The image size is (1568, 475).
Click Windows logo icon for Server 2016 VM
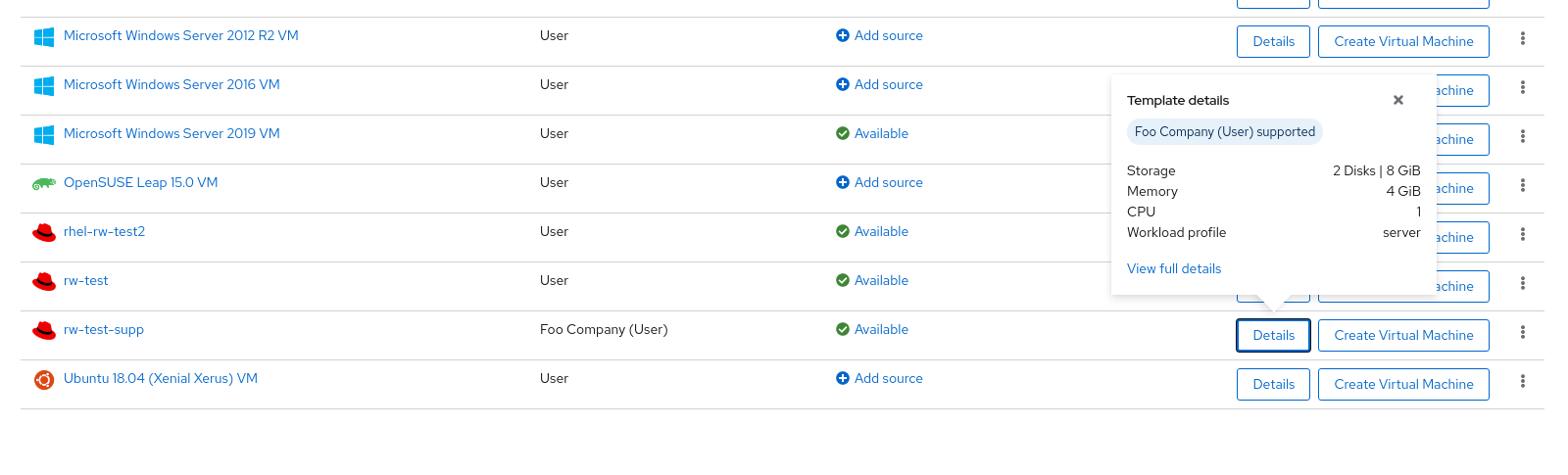[x=44, y=86]
